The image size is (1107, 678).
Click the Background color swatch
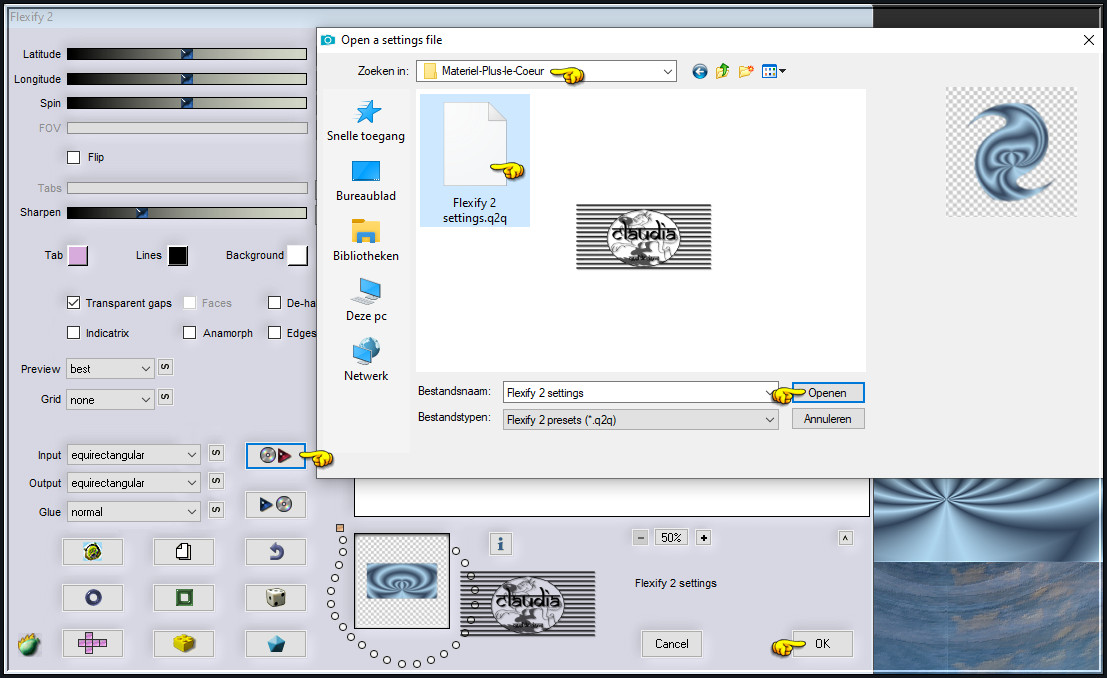[x=298, y=256]
